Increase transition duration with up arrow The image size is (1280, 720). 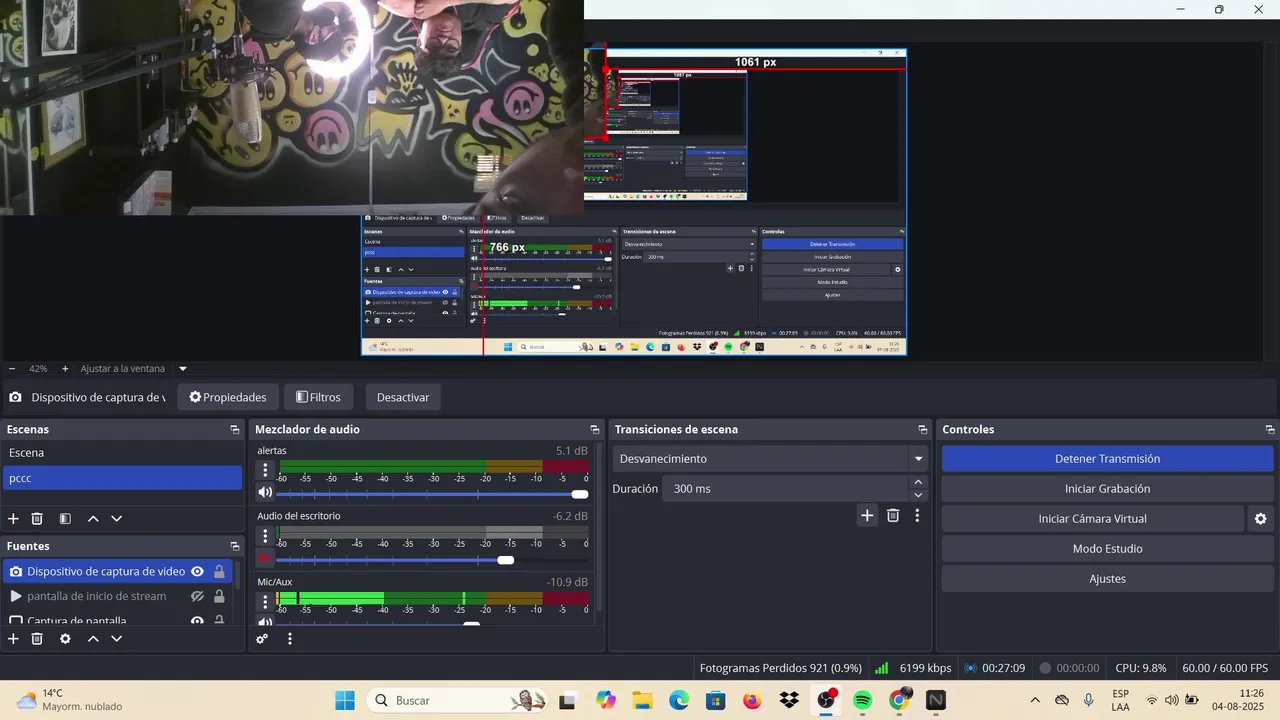[x=918, y=483]
